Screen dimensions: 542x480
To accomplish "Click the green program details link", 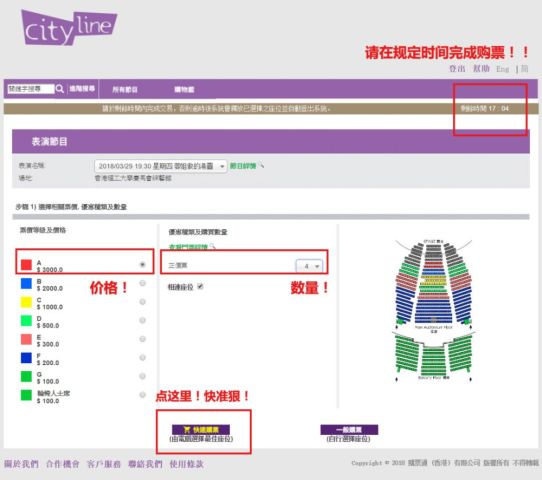I will pos(243,166).
